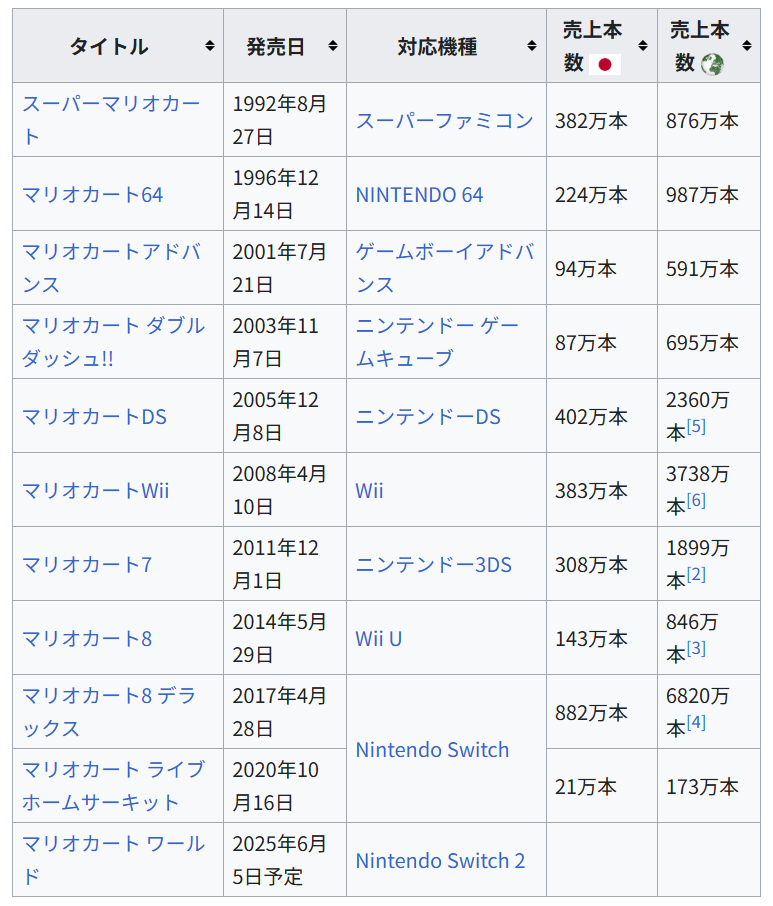Sort by worldwide sales column arrows

click(747, 46)
